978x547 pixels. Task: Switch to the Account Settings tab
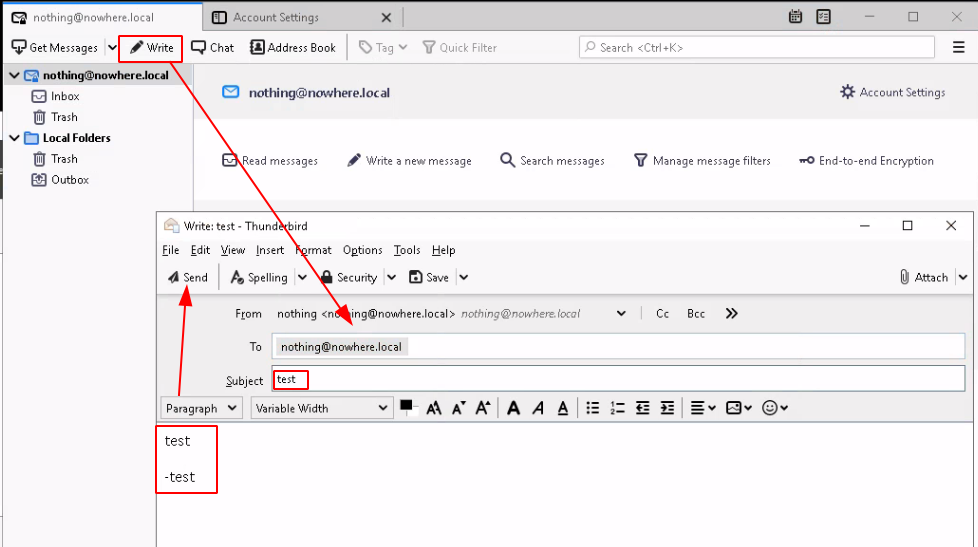[303, 17]
